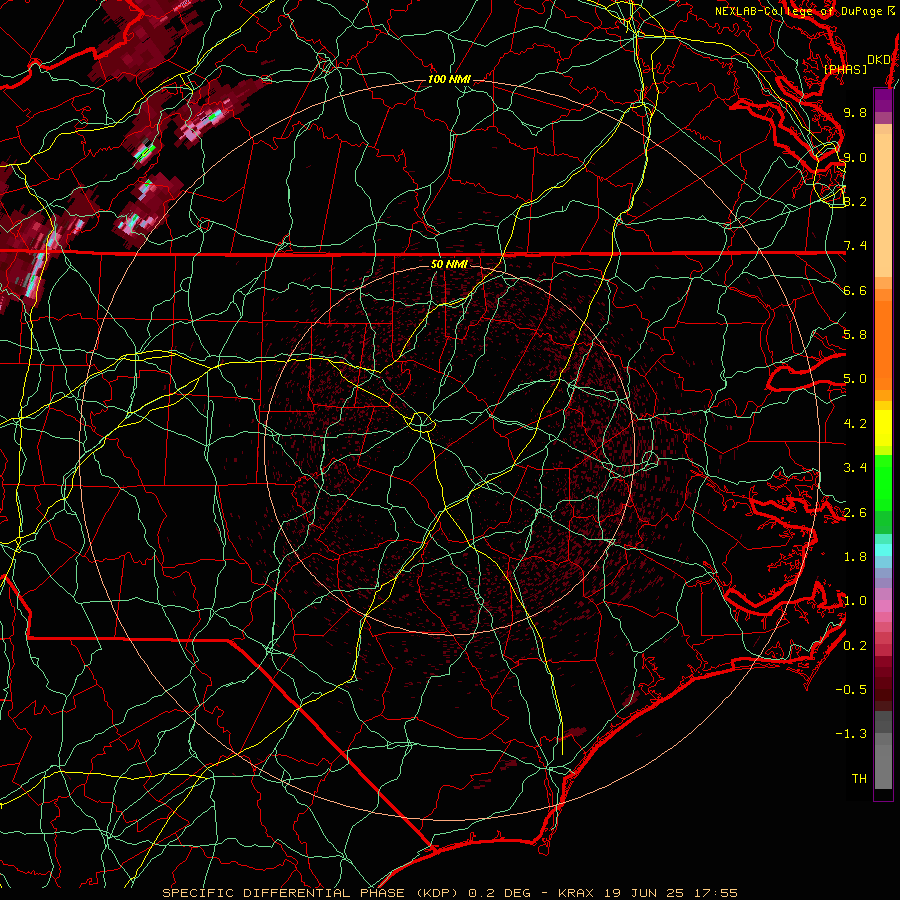Click the 9.0 legend value
This screenshot has width=900, height=900.
point(855,157)
